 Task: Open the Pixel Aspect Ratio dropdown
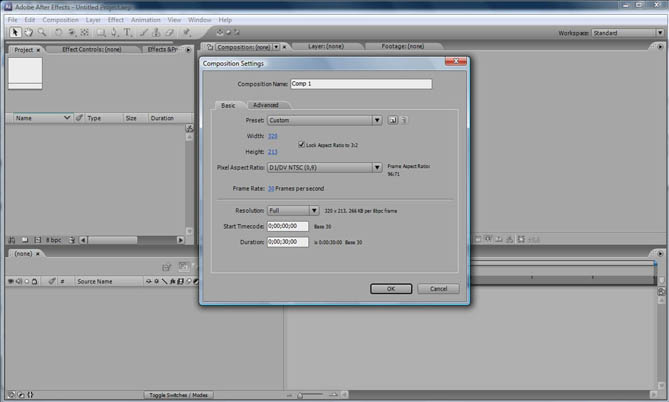[324, 168]
